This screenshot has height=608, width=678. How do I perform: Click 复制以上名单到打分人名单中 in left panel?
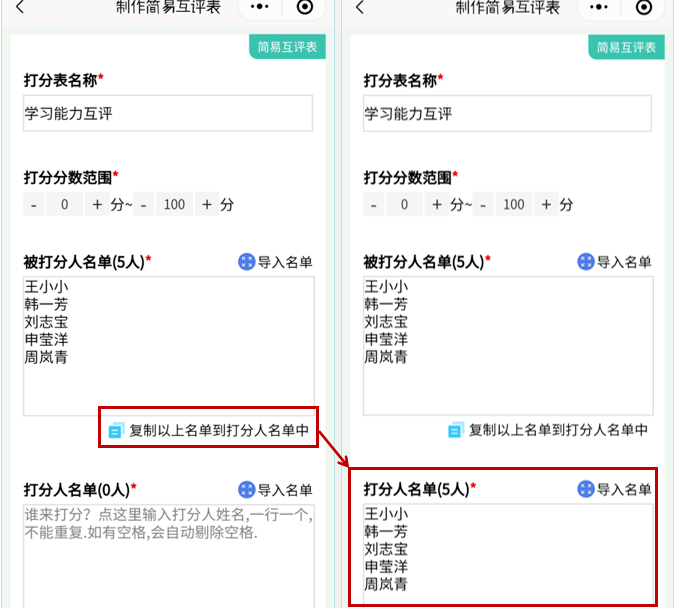click(x=219, y=430)
